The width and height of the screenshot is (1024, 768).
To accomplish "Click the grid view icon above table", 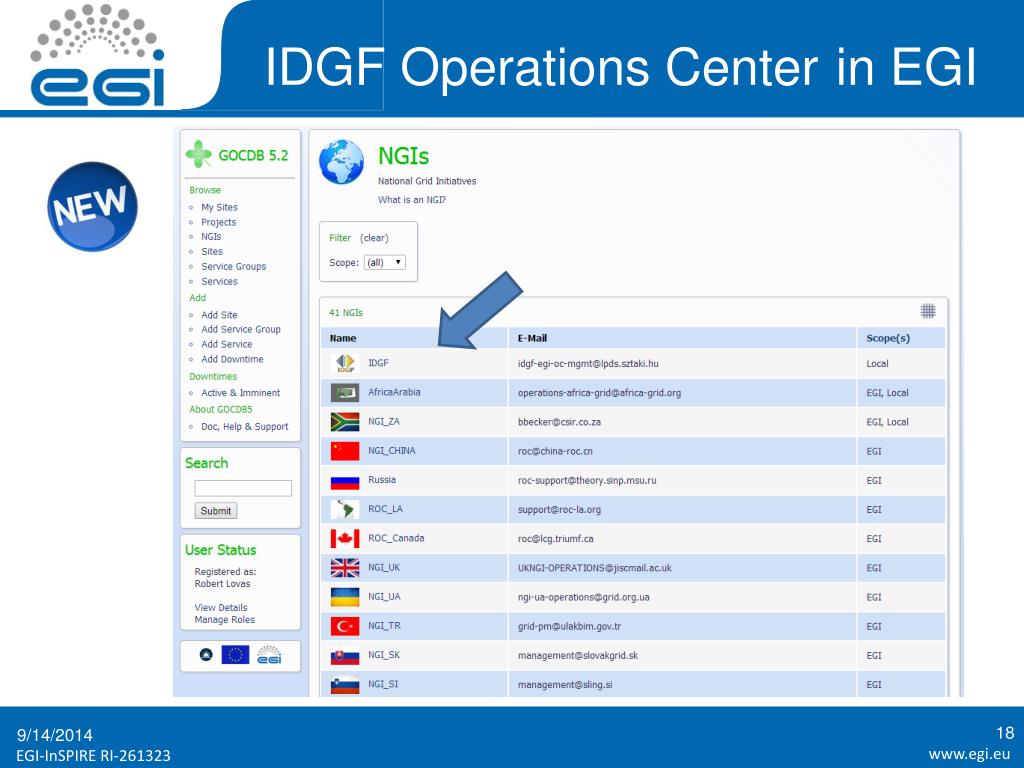I will (928, 311).
